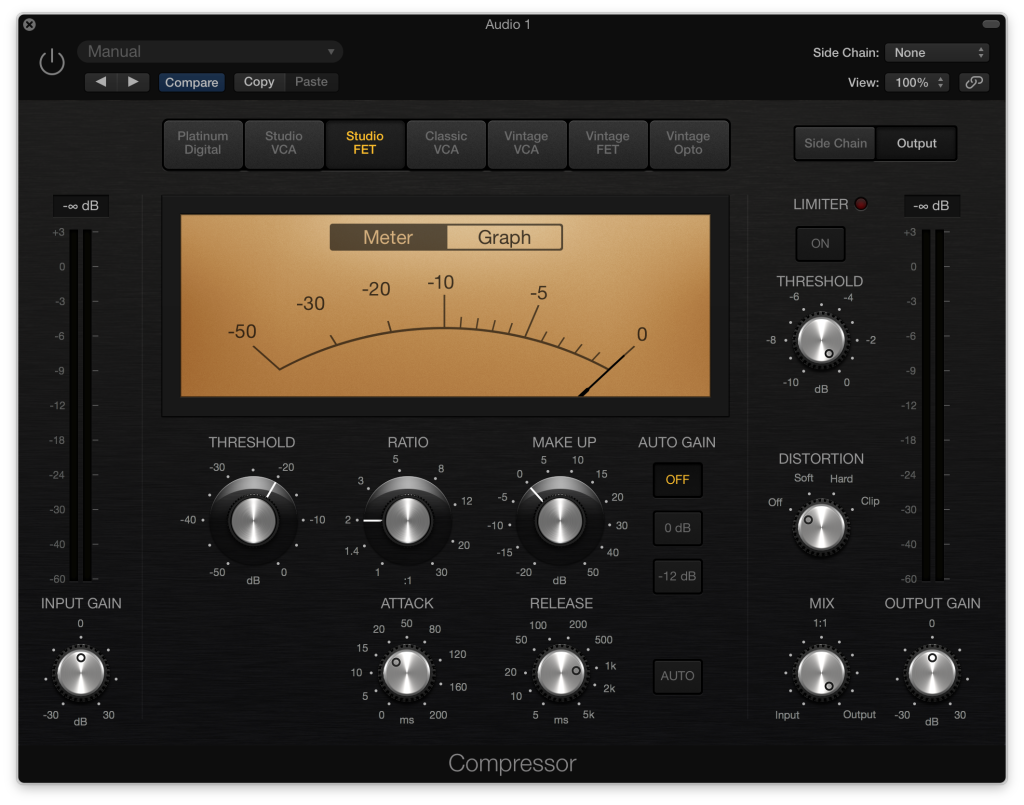Toggle Auto Gain off setting

(677, 480)
